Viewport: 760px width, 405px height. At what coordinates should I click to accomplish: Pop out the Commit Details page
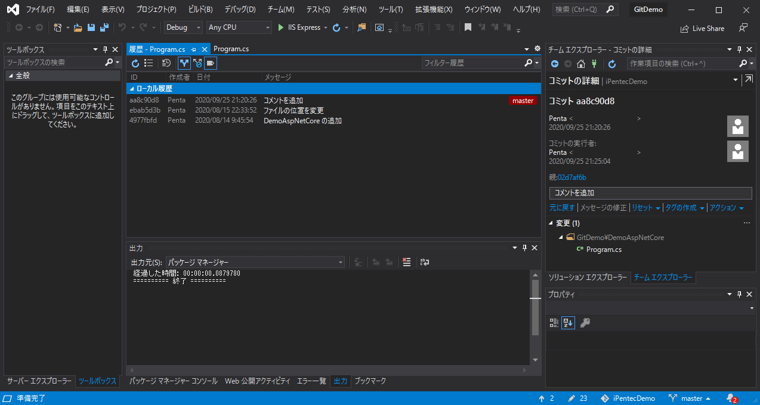pyautogui.click(x=748, y=79)
